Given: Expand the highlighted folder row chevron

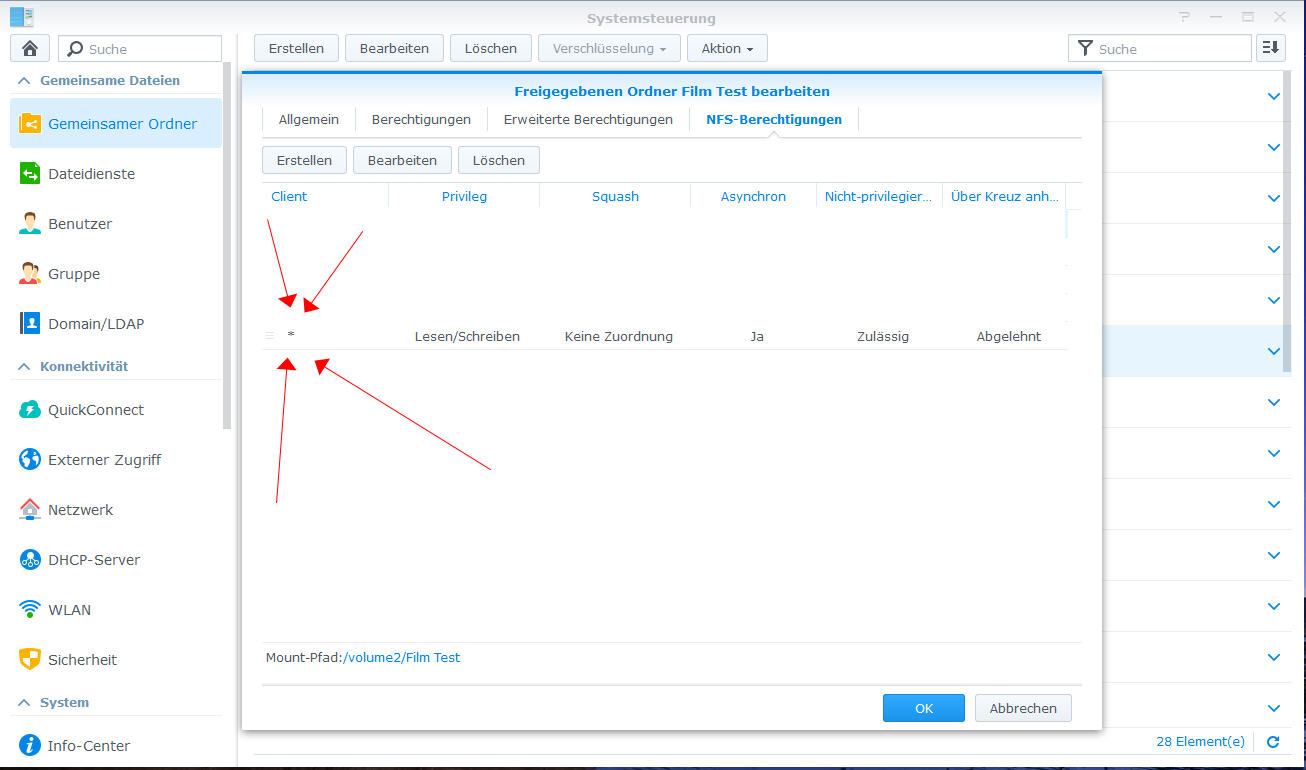Looking at the screenshot, I should tap(1274, 351).
